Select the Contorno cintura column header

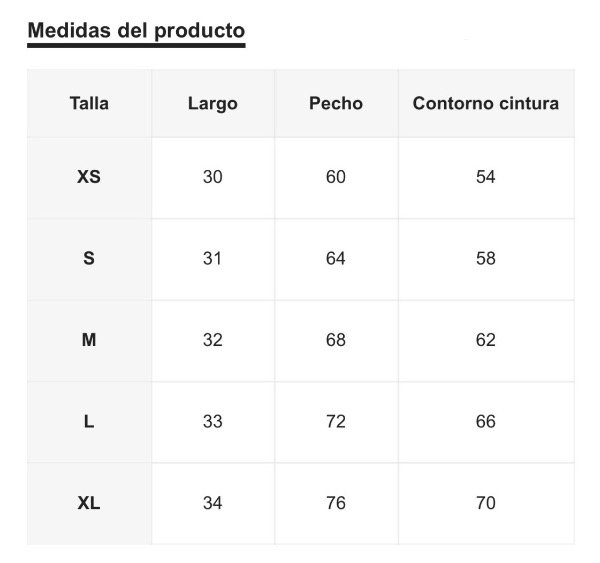click(x=486, y=103)
